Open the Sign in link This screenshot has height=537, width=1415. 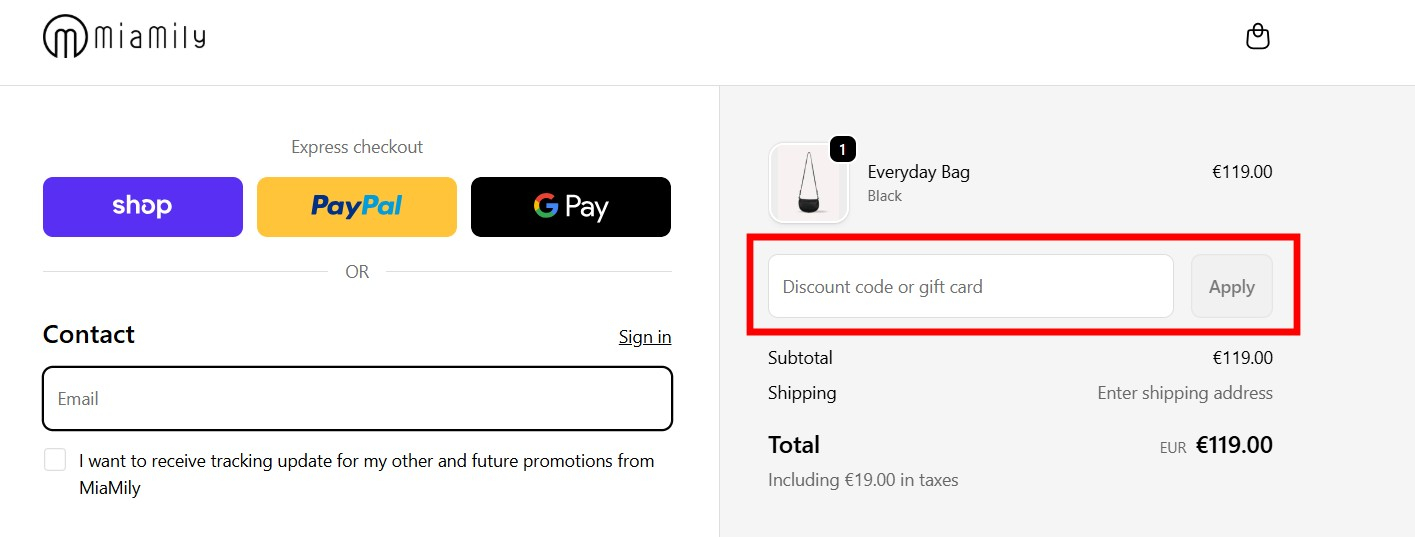[645, 337]
